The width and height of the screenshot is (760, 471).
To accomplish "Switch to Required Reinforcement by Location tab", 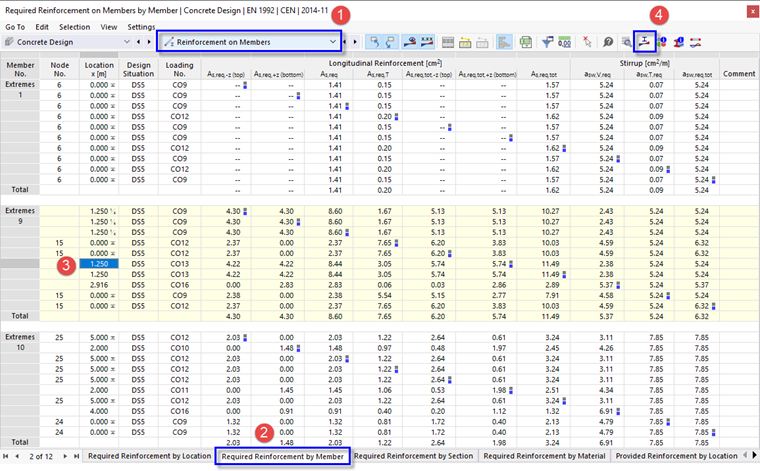I will tap(150, 456).
